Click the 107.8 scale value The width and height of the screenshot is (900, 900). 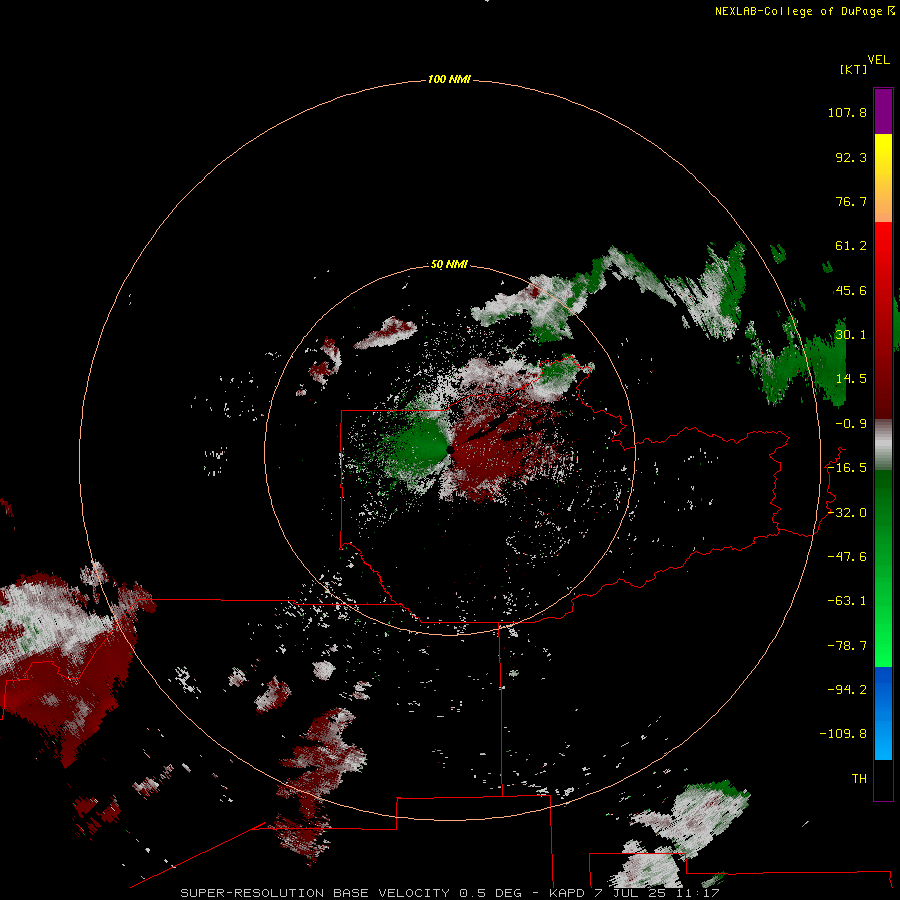pyautogui.click(x=847, y=112)
